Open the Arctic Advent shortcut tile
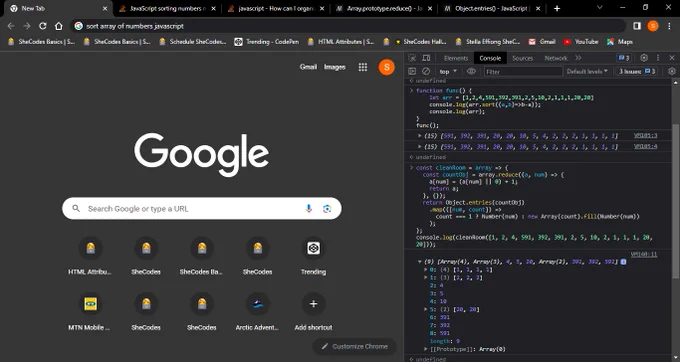 click(x=258, y=312)
